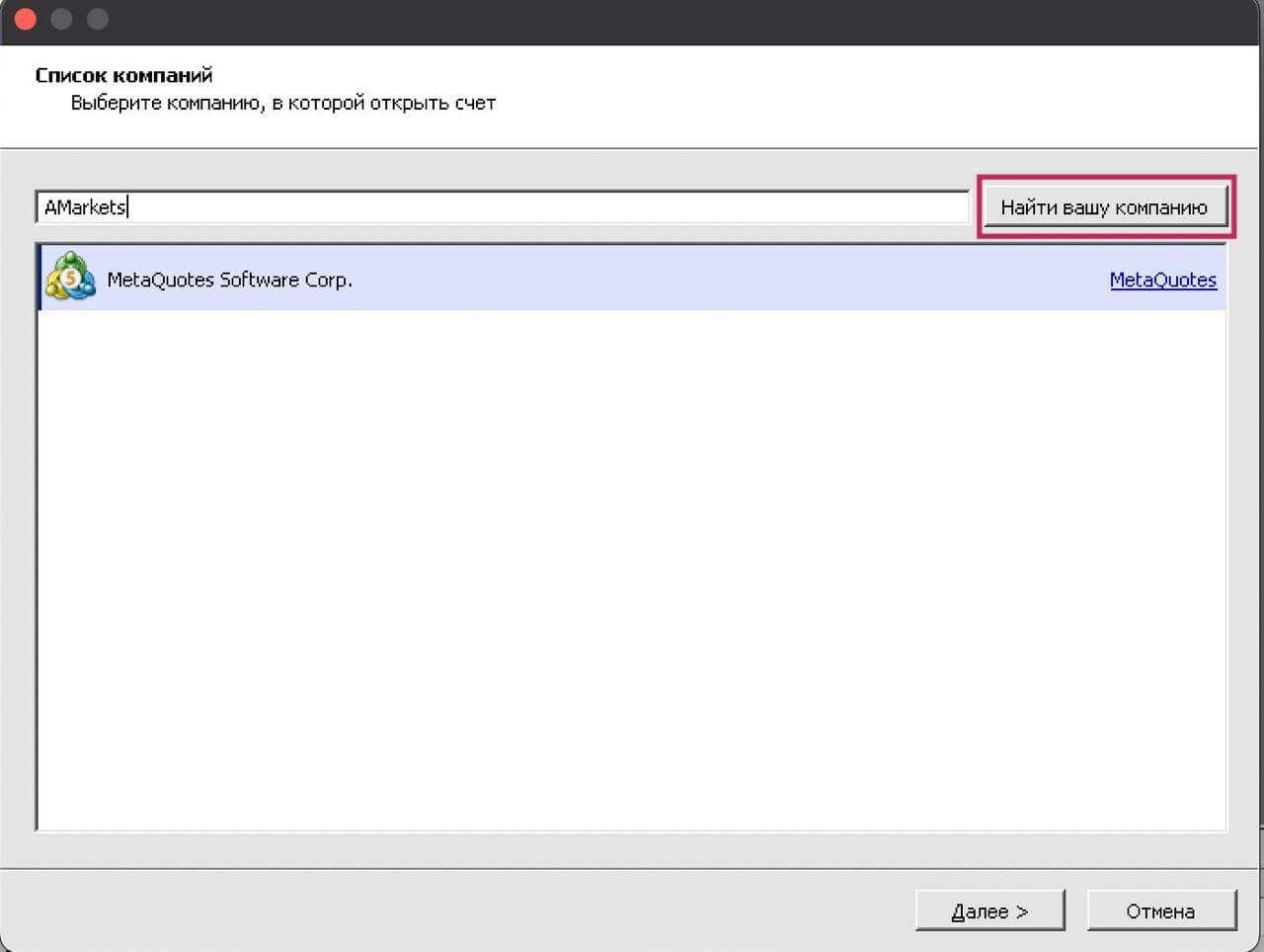Close the window with the red button
This screenshot has height=952, width=1264.
click(x=26, y=20)
